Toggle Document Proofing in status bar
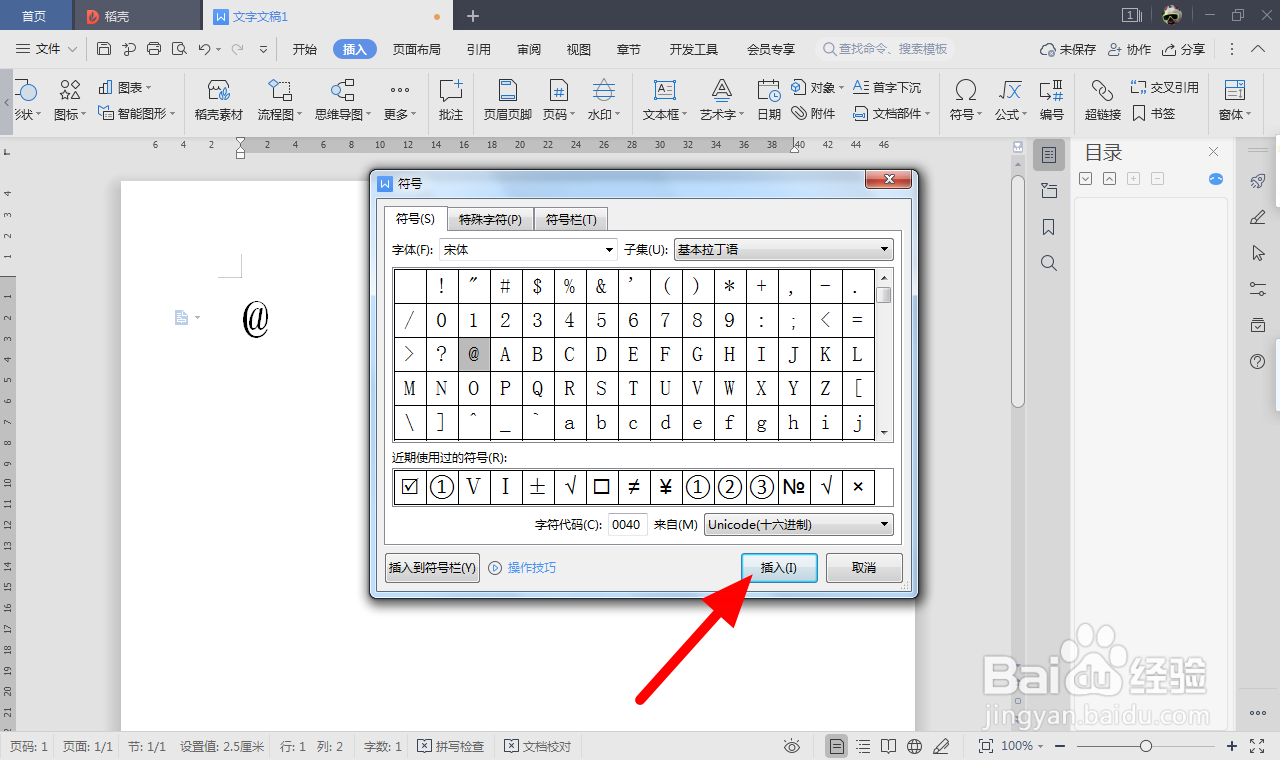This screenshot has height=760, width=1280. tap(538, 746)
